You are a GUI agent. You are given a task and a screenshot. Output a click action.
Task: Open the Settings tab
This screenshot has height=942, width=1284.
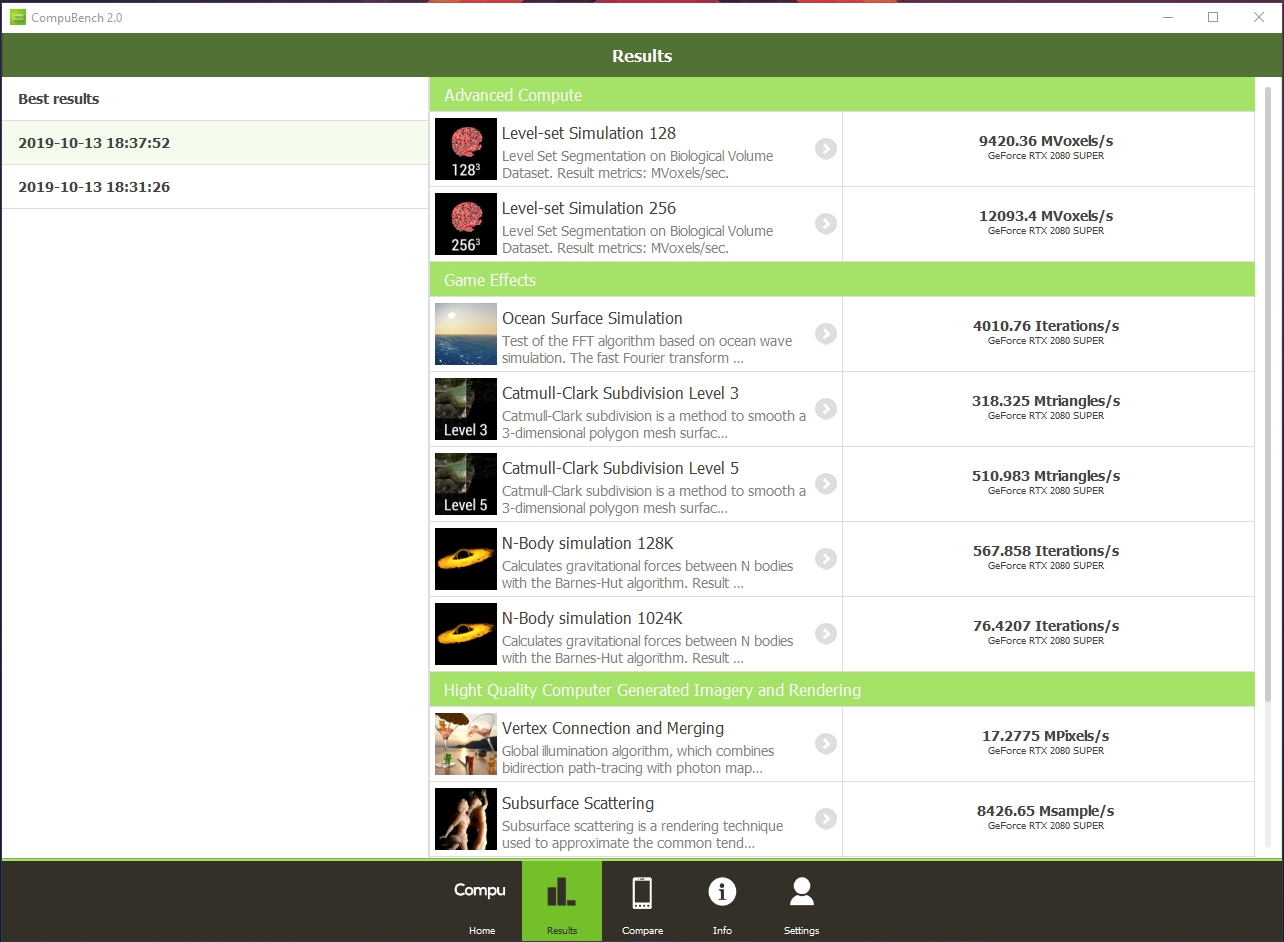click(802, 901)
